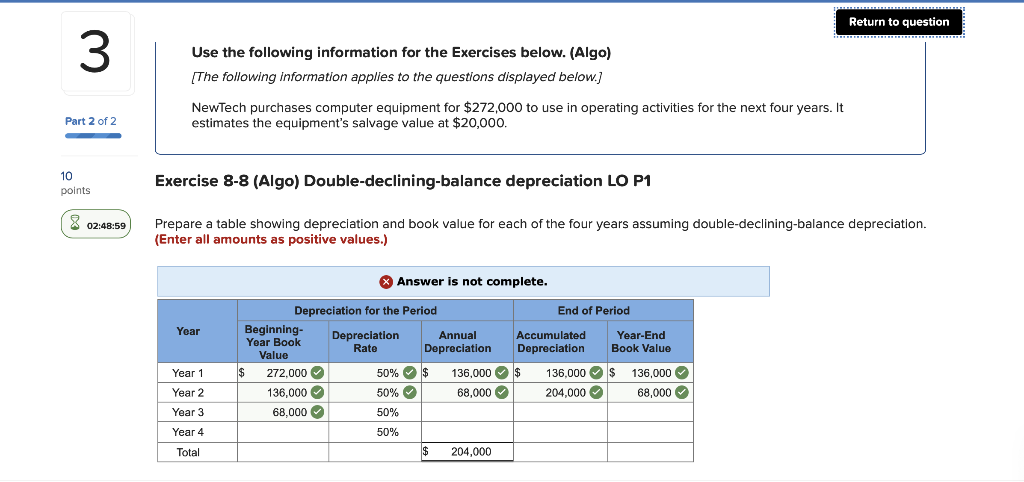The width and height of the screenshot is (1024, 482).
Task: Click the Year 2 beginning book value 136,000 field
Action: pos(283,393)
